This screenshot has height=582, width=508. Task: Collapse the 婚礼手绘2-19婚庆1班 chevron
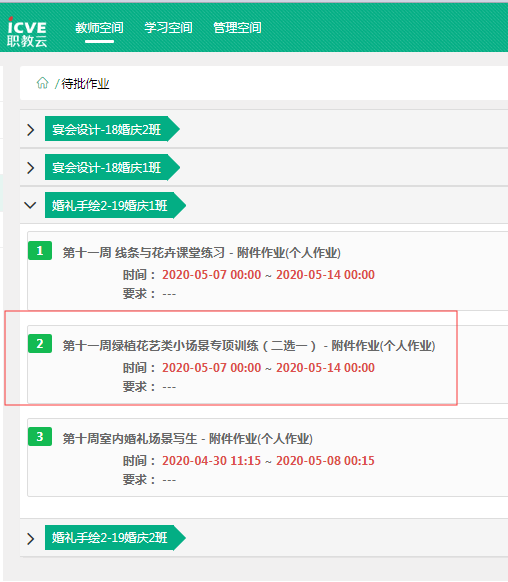coord(30,205)
